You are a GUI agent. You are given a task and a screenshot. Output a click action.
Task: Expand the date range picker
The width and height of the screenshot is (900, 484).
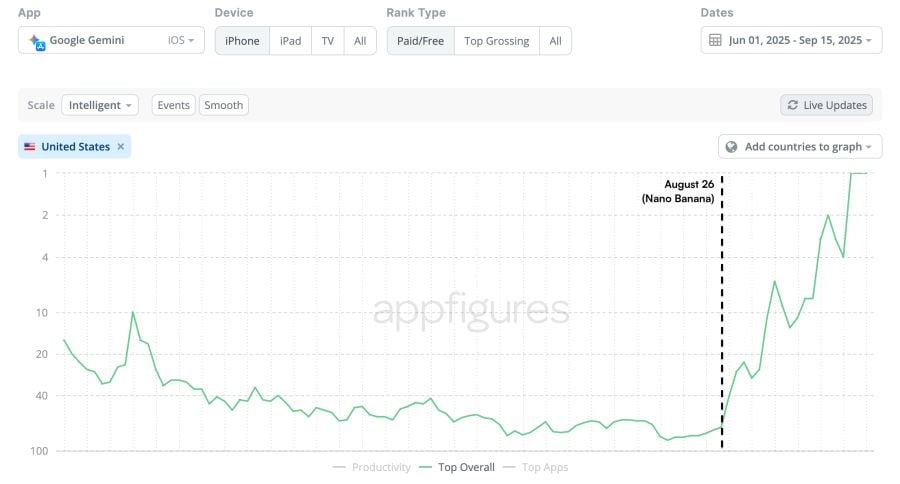tap(791, 40)
